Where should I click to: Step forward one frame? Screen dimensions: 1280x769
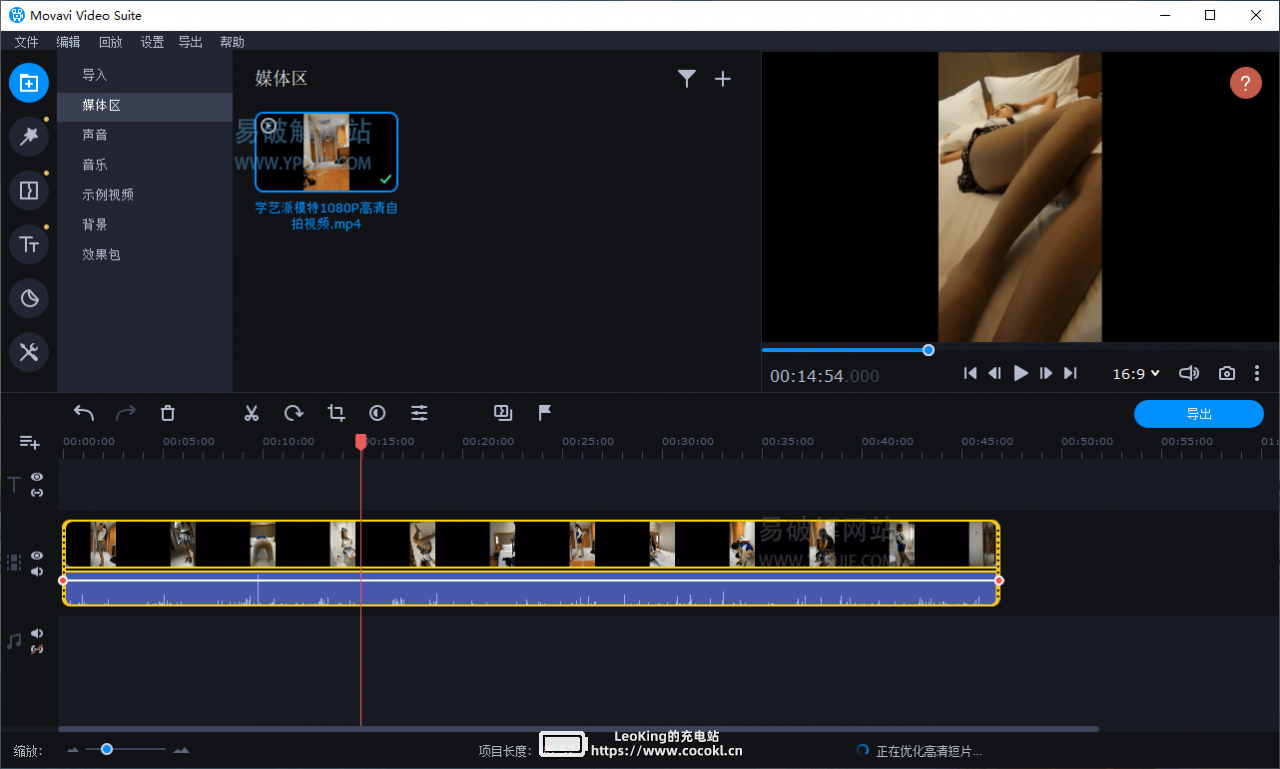click(1046, 373)
